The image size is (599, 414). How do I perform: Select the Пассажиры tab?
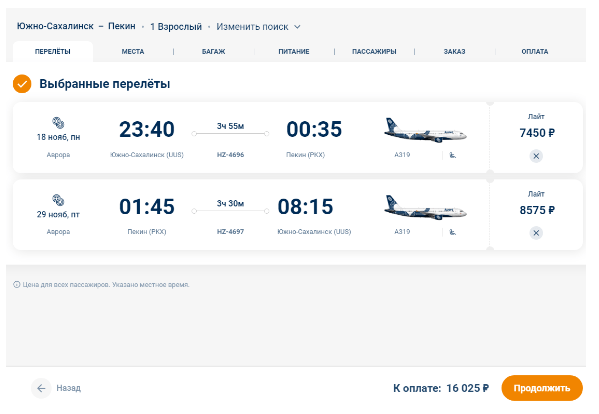[374, 52]
